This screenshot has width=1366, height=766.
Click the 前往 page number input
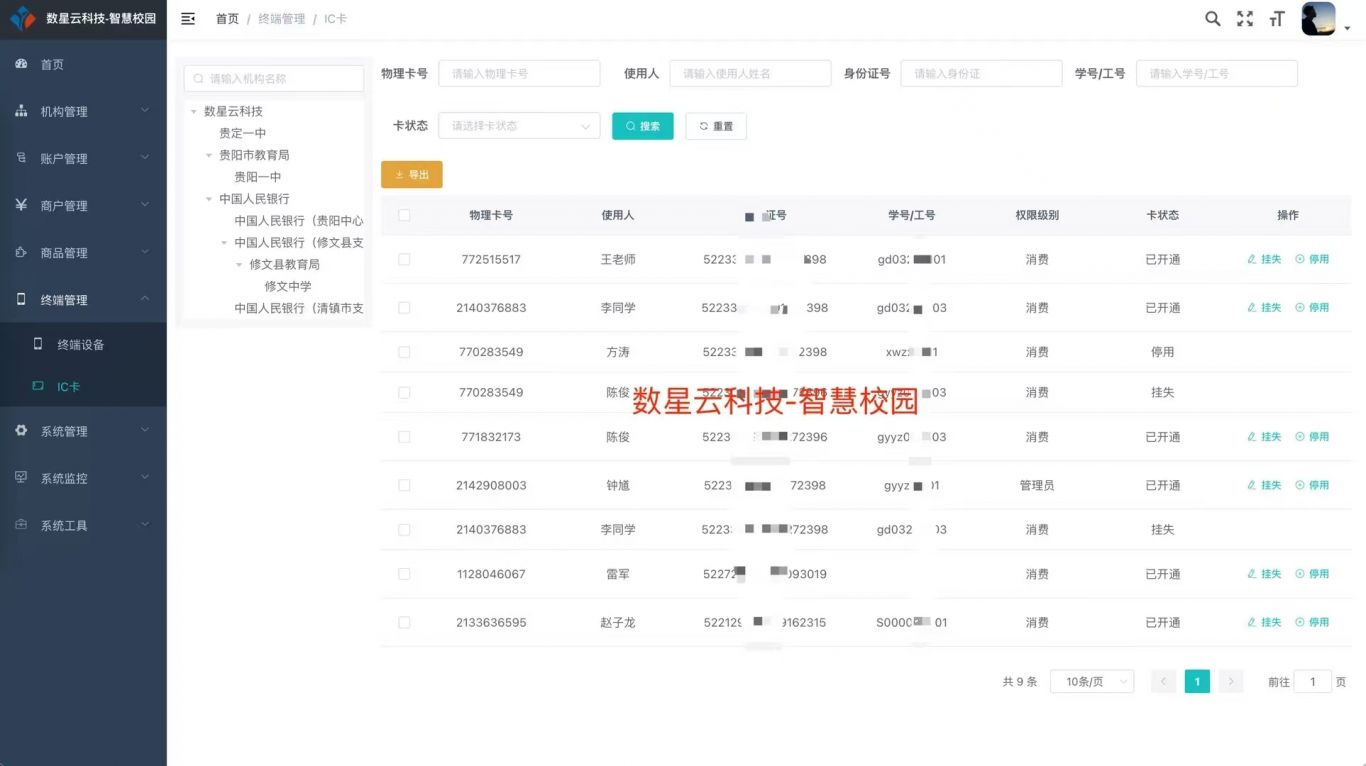(x=1312, y=682)
